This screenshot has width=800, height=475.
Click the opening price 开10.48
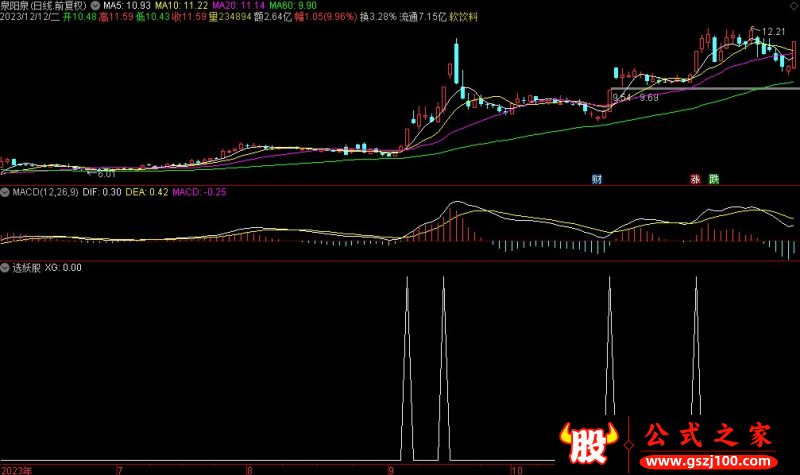click(x=80, y=17)
